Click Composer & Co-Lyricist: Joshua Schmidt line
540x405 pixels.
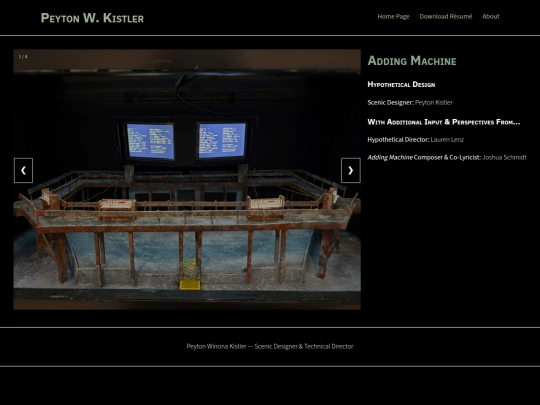pos(447,157)
